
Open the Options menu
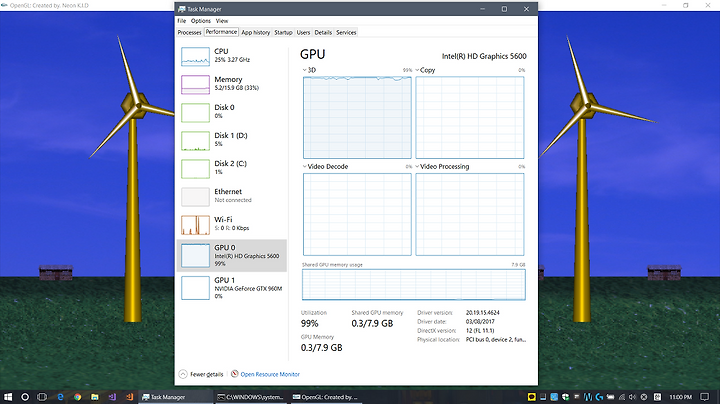pos(201,21)
